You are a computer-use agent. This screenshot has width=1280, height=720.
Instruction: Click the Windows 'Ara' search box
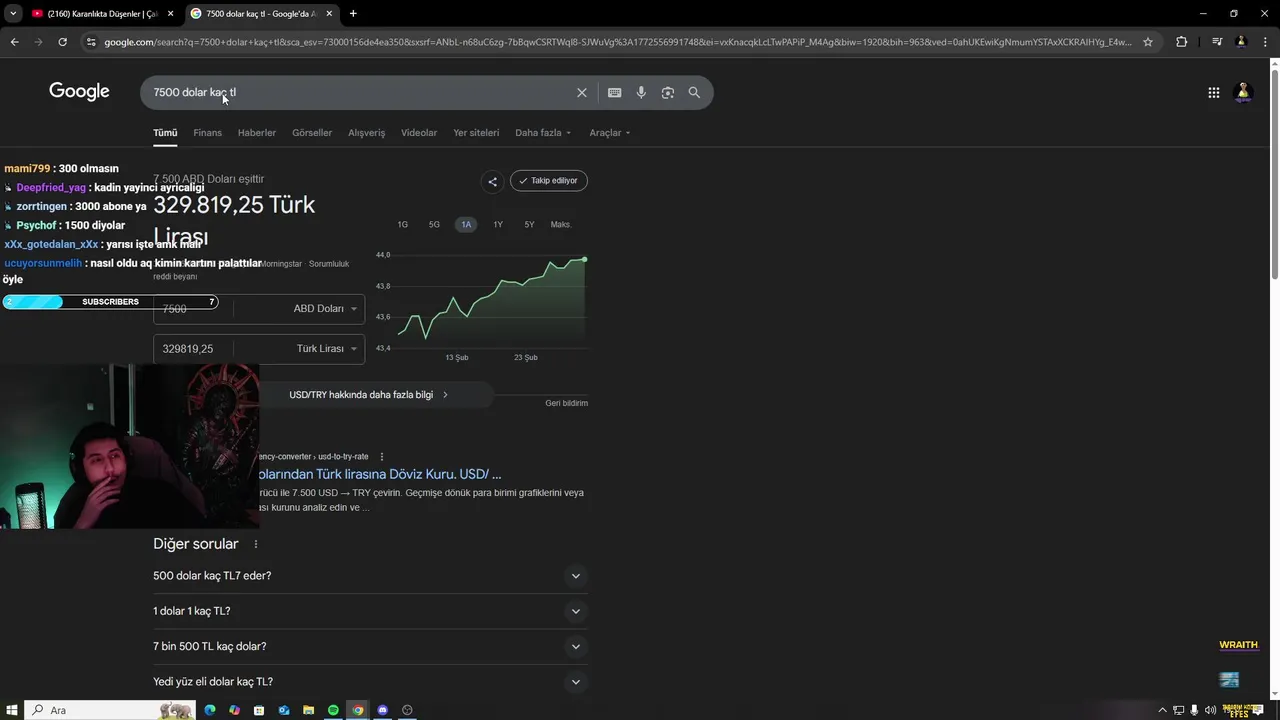108,710
